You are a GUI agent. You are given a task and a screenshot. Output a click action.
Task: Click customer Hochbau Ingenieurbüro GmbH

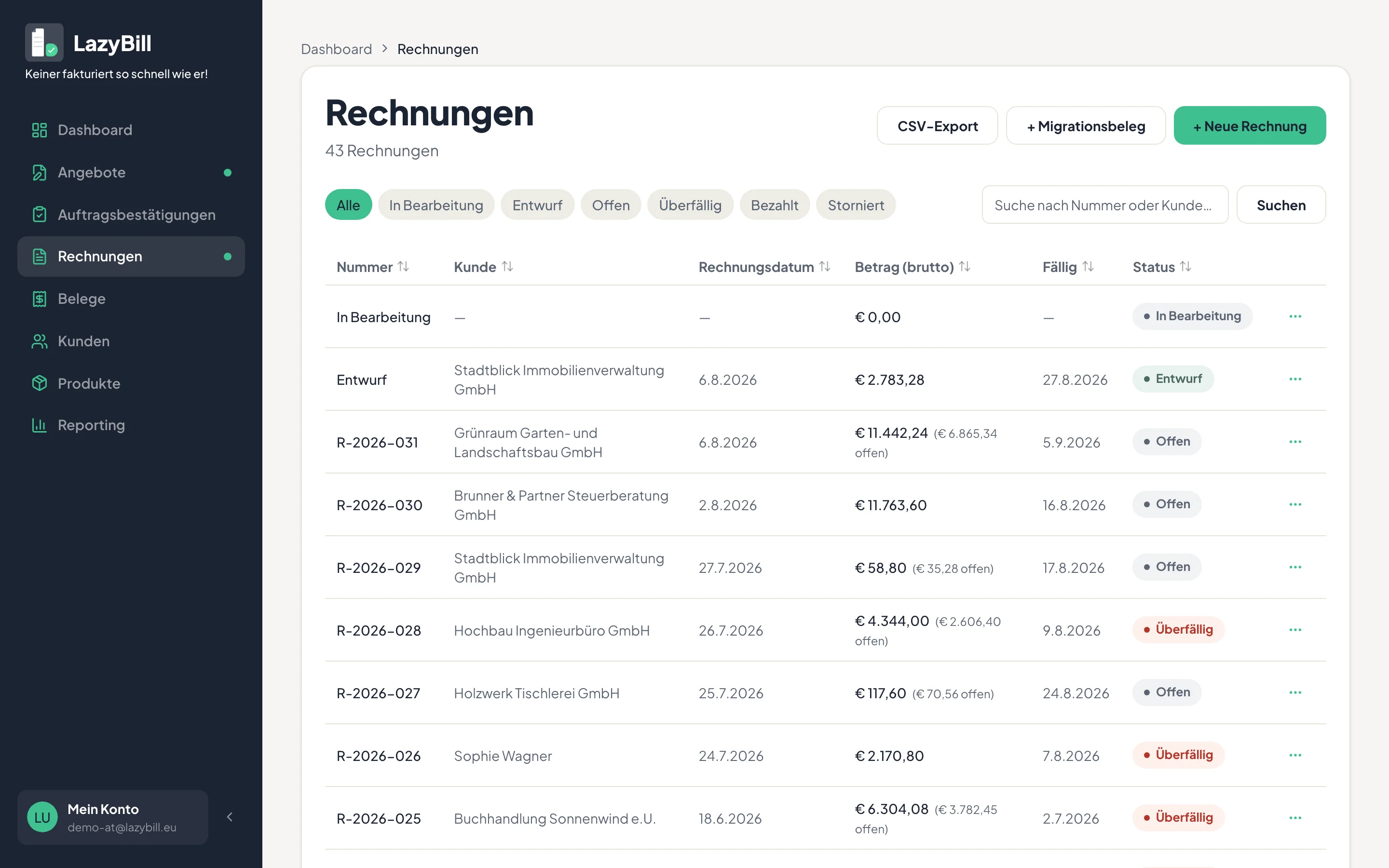552,630
